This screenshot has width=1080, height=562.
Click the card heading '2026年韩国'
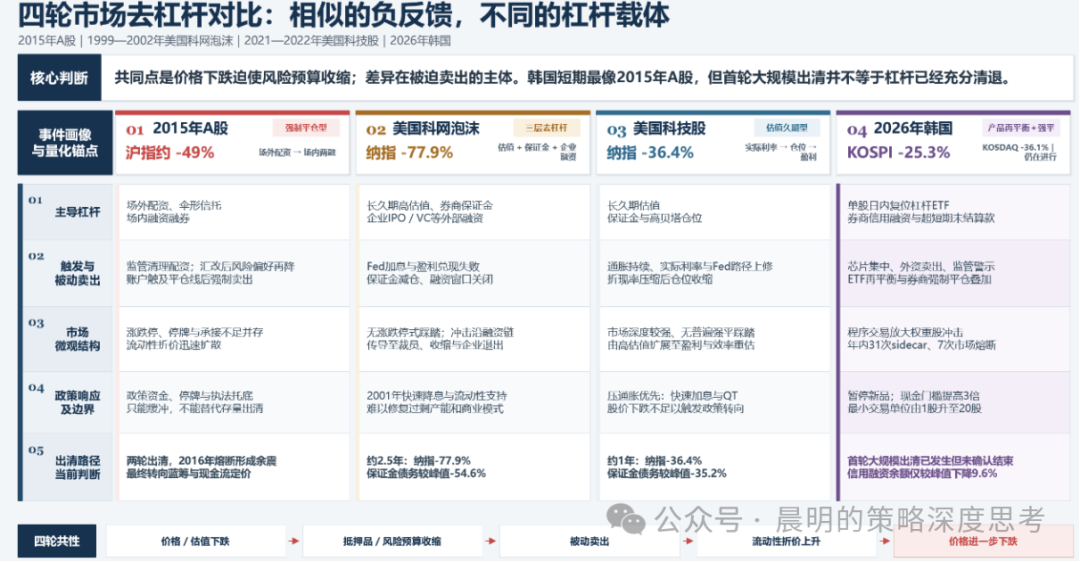click(913, 128)
